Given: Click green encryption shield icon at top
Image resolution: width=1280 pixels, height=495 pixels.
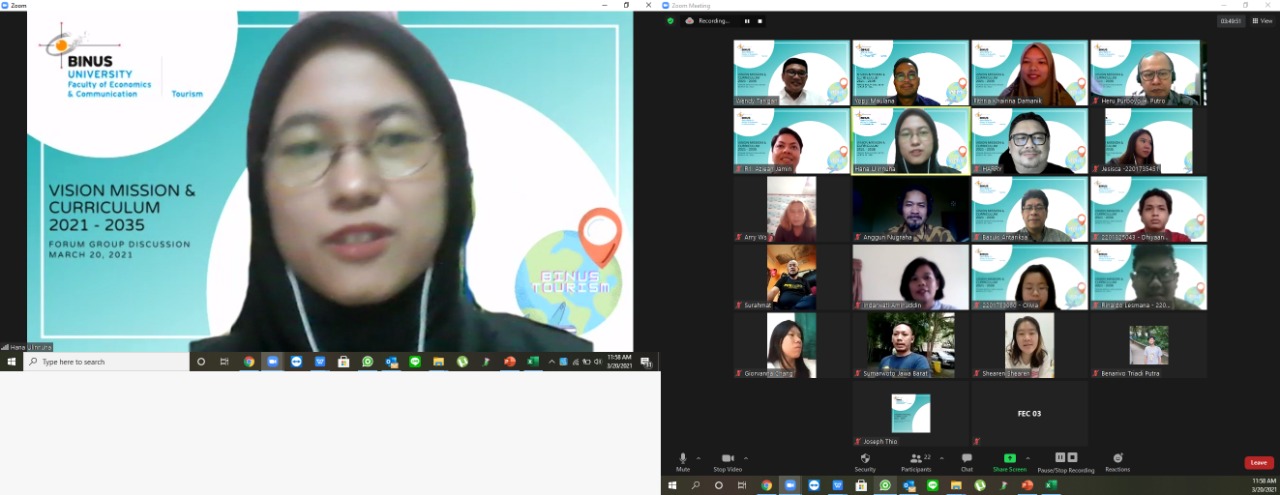Looking at the screenshot, I should [x=671, y=20].
